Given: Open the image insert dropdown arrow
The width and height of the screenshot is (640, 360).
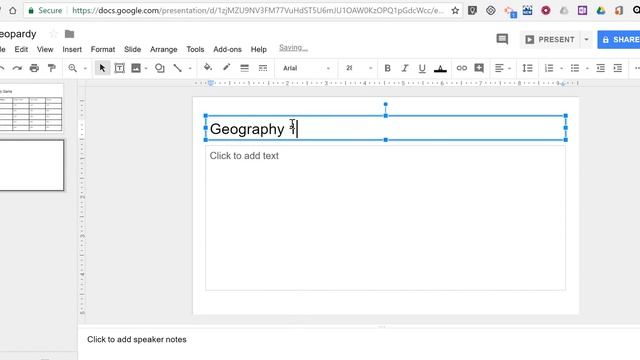Looking at the screenshot, I should tap(146, 69).
